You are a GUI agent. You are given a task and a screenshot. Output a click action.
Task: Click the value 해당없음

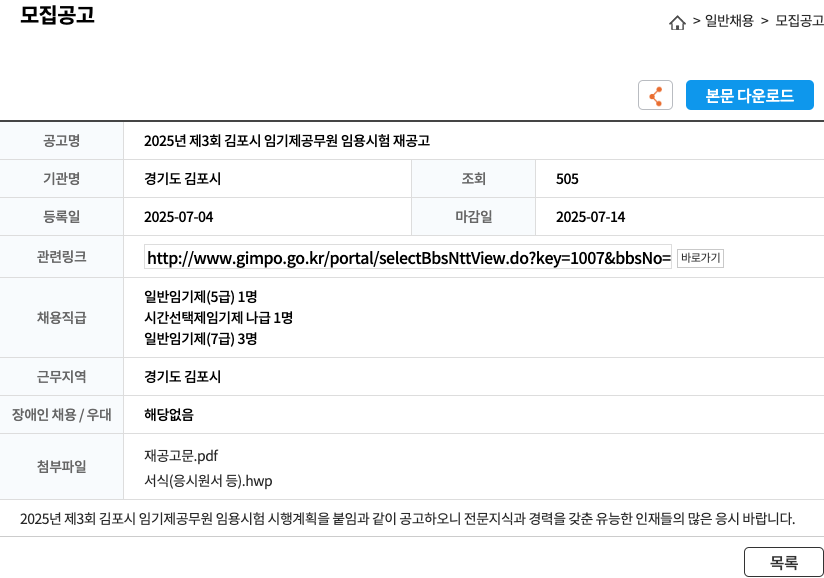pos(169,415)
